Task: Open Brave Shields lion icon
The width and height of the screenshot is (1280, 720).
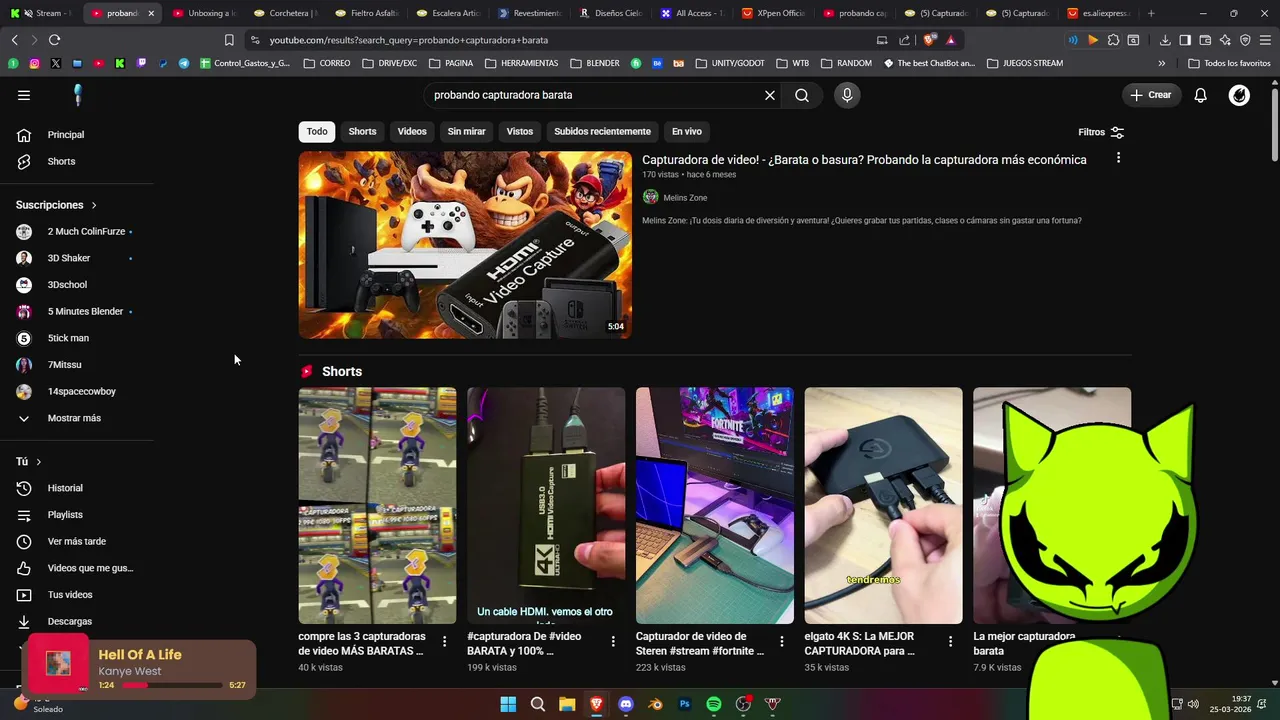Action: pyautogui.click(x=929, y=40)
